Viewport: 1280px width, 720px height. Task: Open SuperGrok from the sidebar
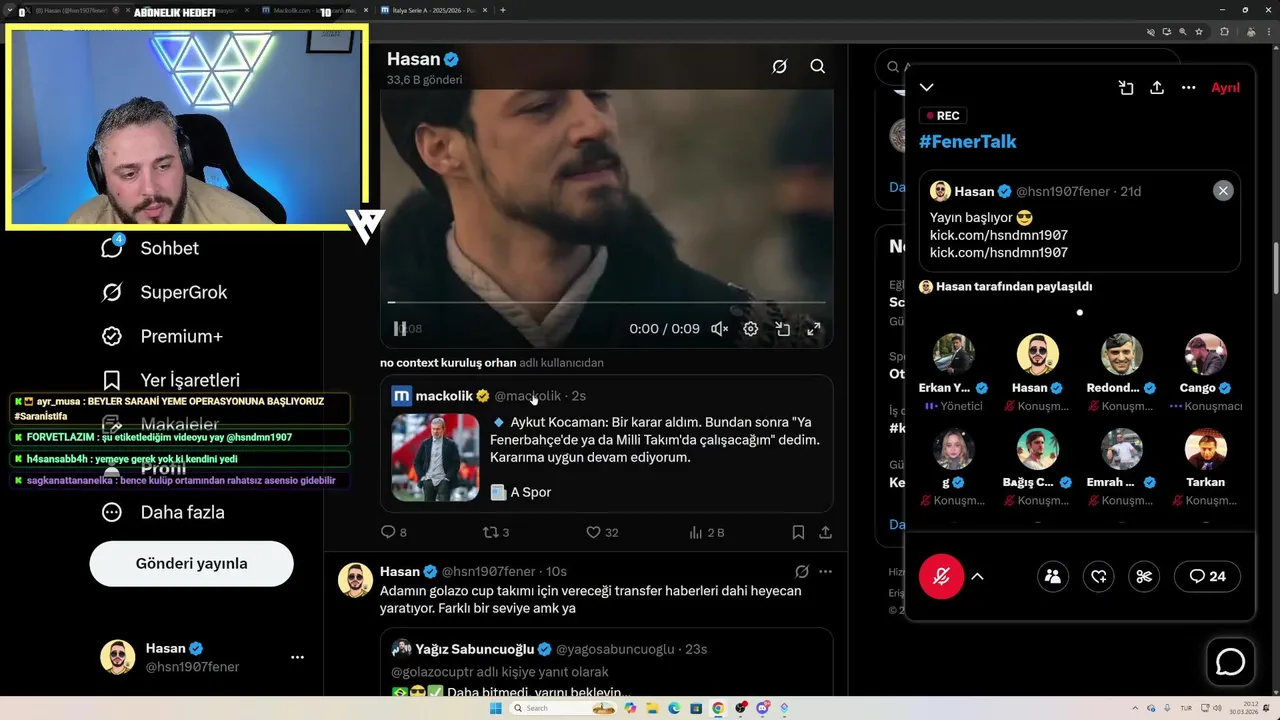[x=164, y=292]
